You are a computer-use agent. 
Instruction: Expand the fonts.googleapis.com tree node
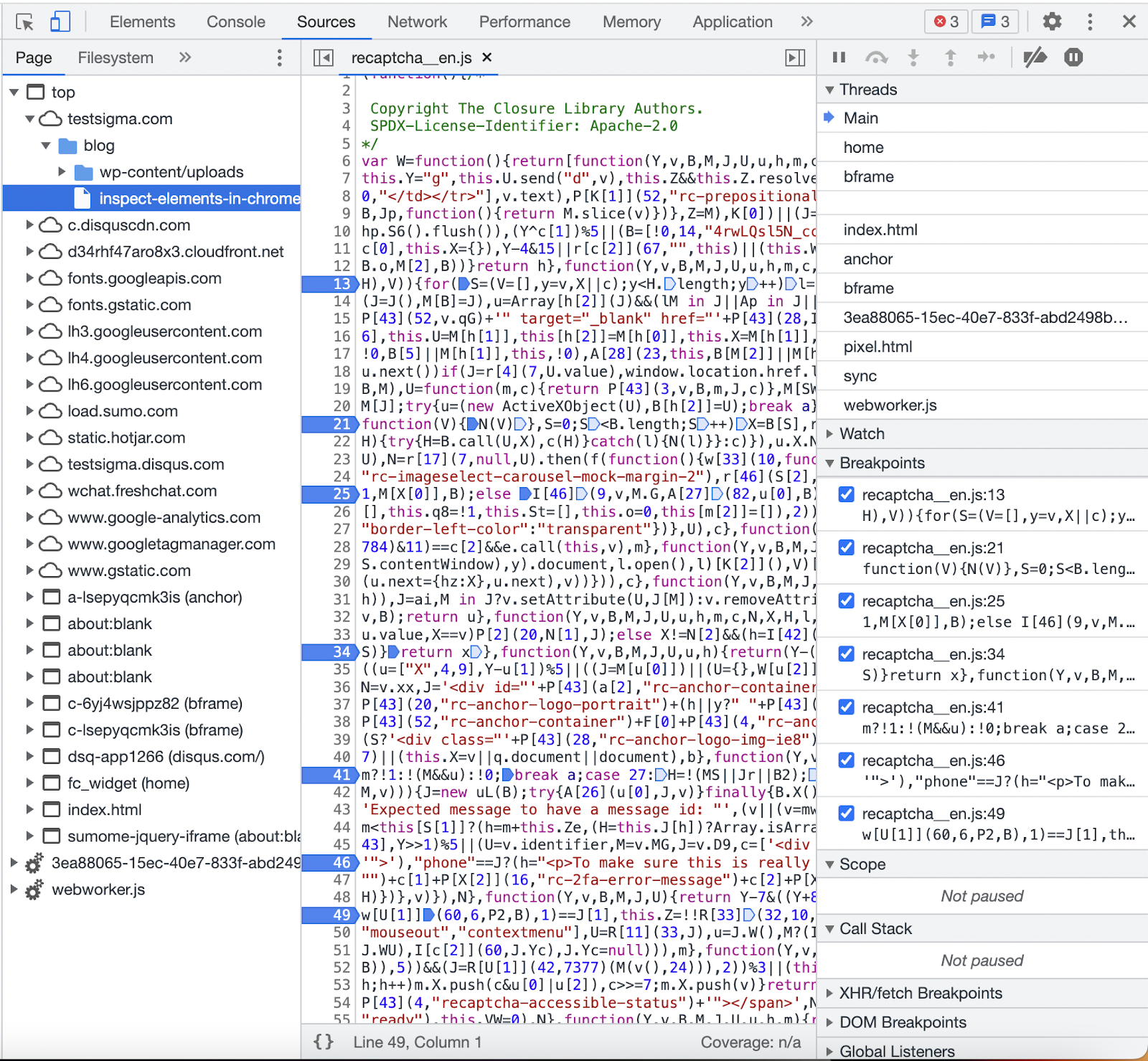point(30,278)
